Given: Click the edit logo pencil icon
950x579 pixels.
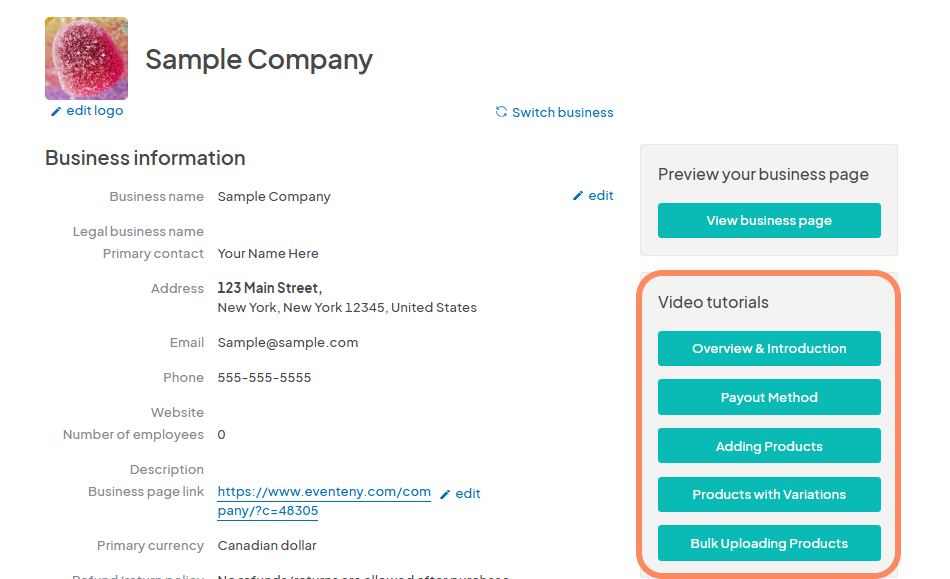Looking at the screenshot, I should pyautogui.click(x=56, y=111).
